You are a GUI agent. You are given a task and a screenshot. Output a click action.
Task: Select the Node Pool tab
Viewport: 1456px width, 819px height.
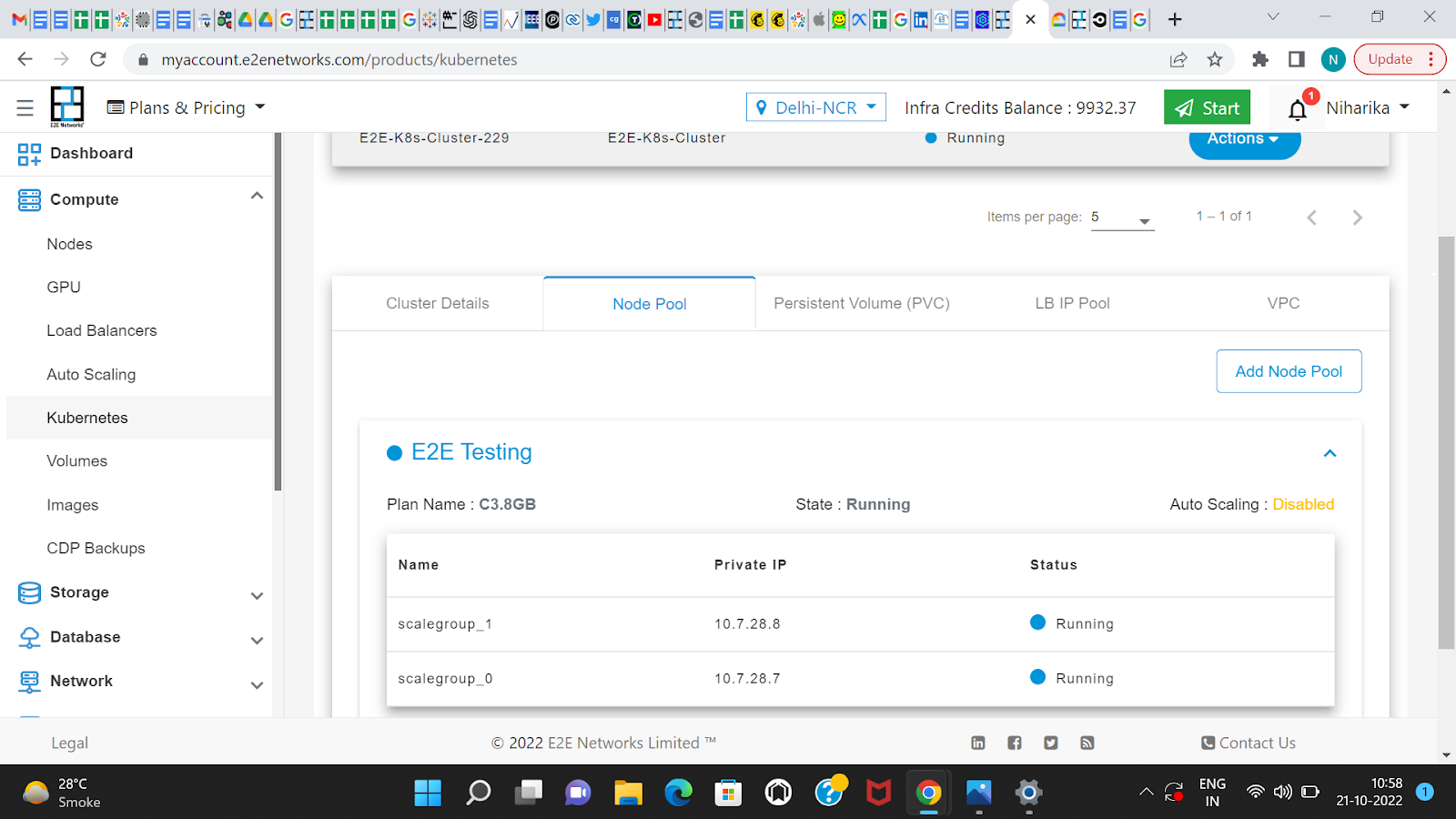650,303
